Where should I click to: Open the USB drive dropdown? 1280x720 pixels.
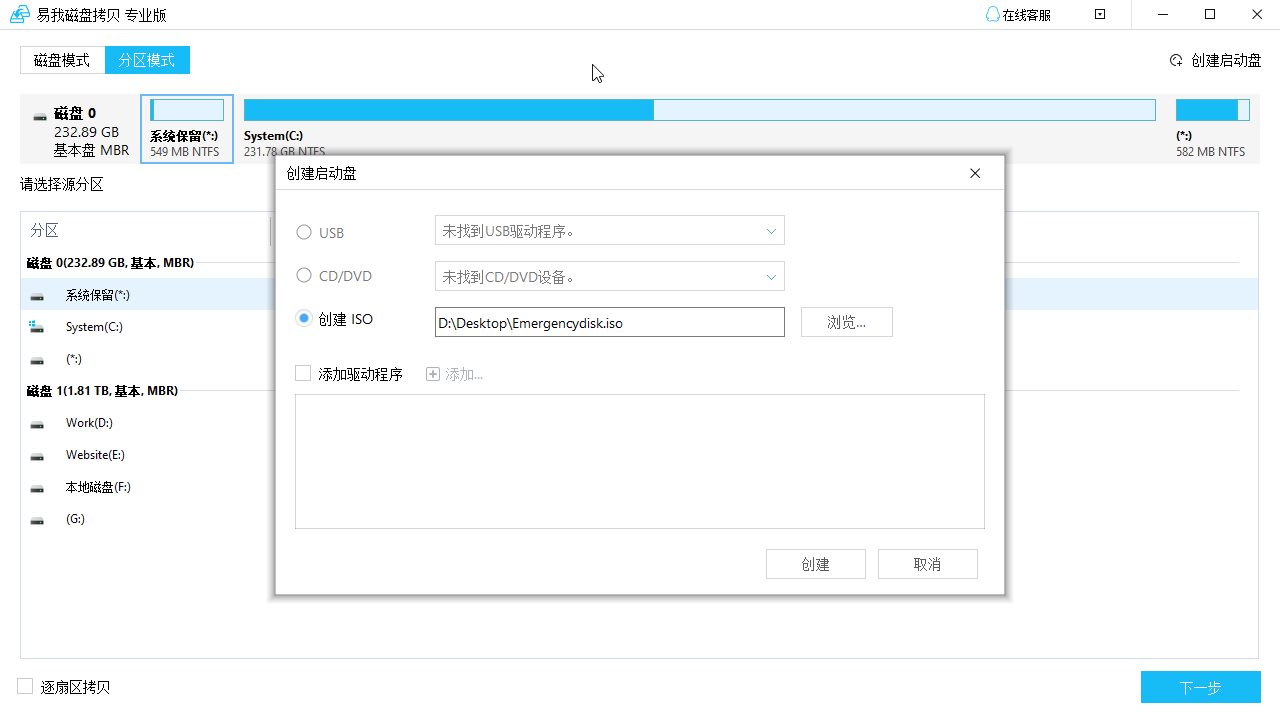(770, 230)
